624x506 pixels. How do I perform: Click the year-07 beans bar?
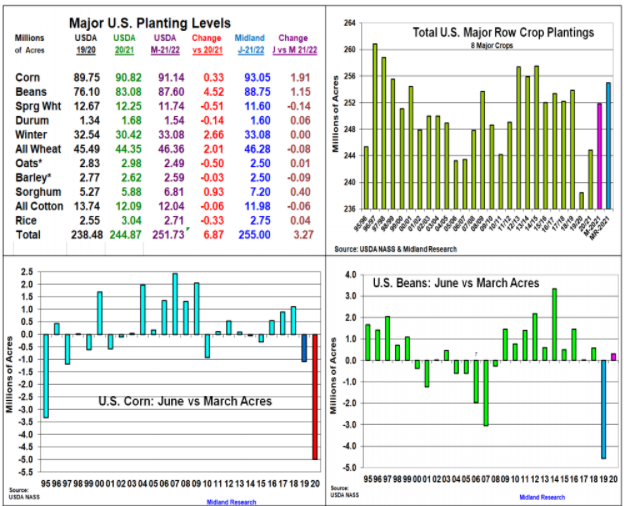[486, 393]
